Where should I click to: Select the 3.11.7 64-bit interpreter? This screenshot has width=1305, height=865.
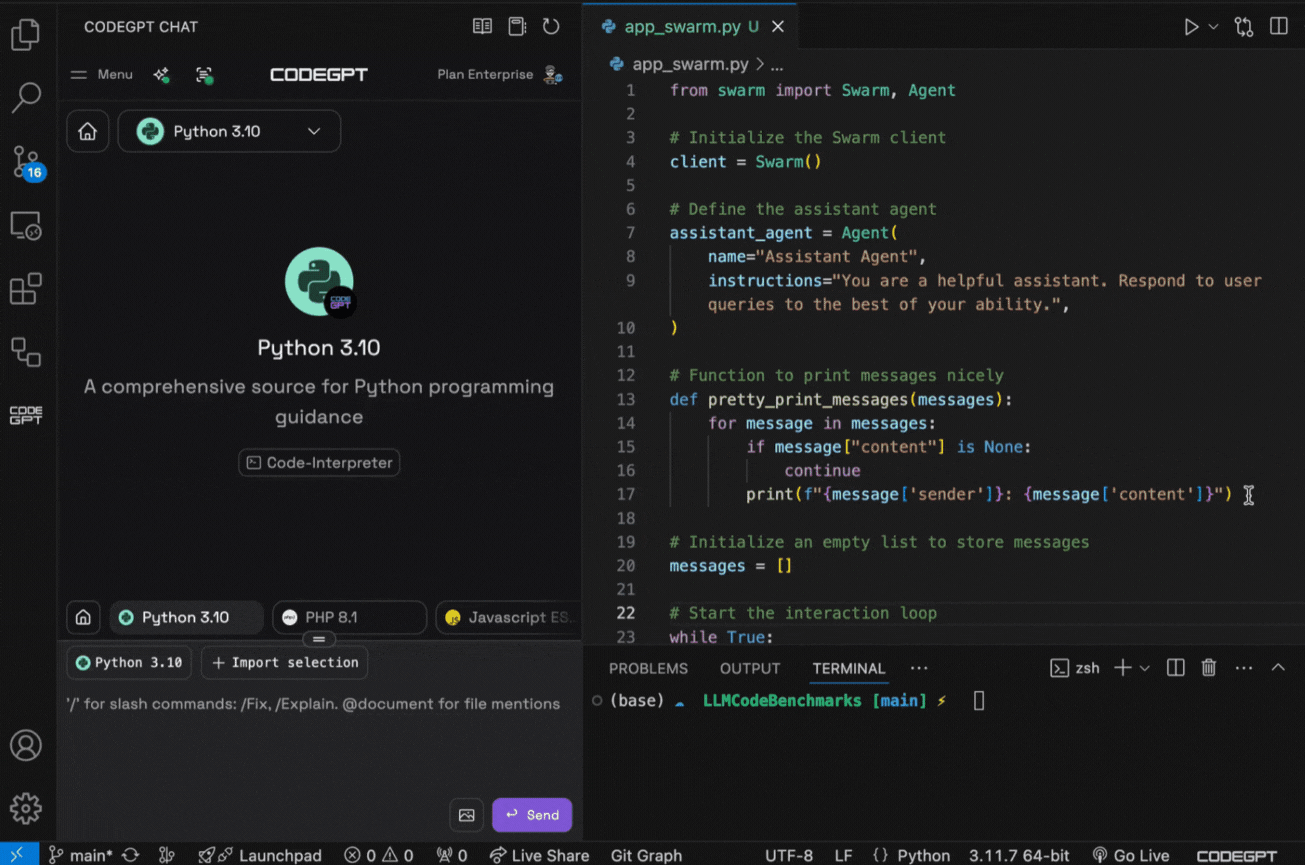coord(1019,855)
